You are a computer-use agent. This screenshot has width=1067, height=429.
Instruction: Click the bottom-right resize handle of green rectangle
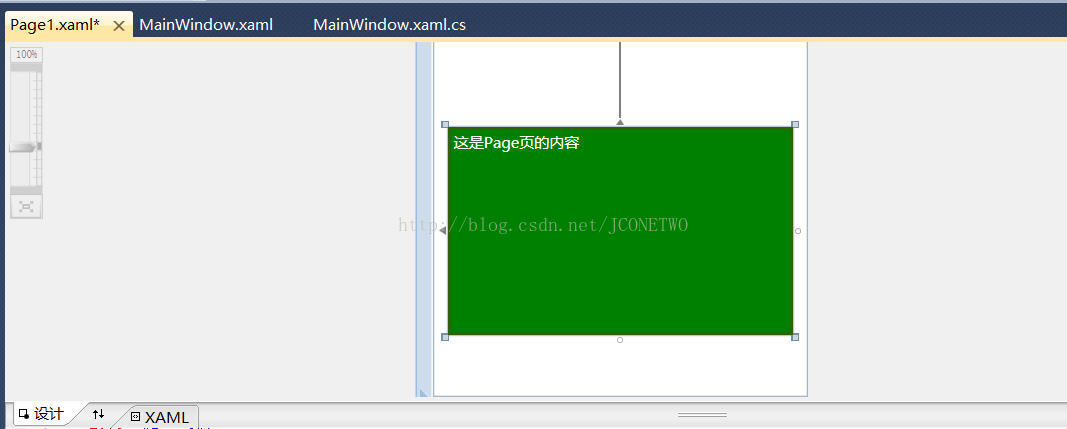795,337
